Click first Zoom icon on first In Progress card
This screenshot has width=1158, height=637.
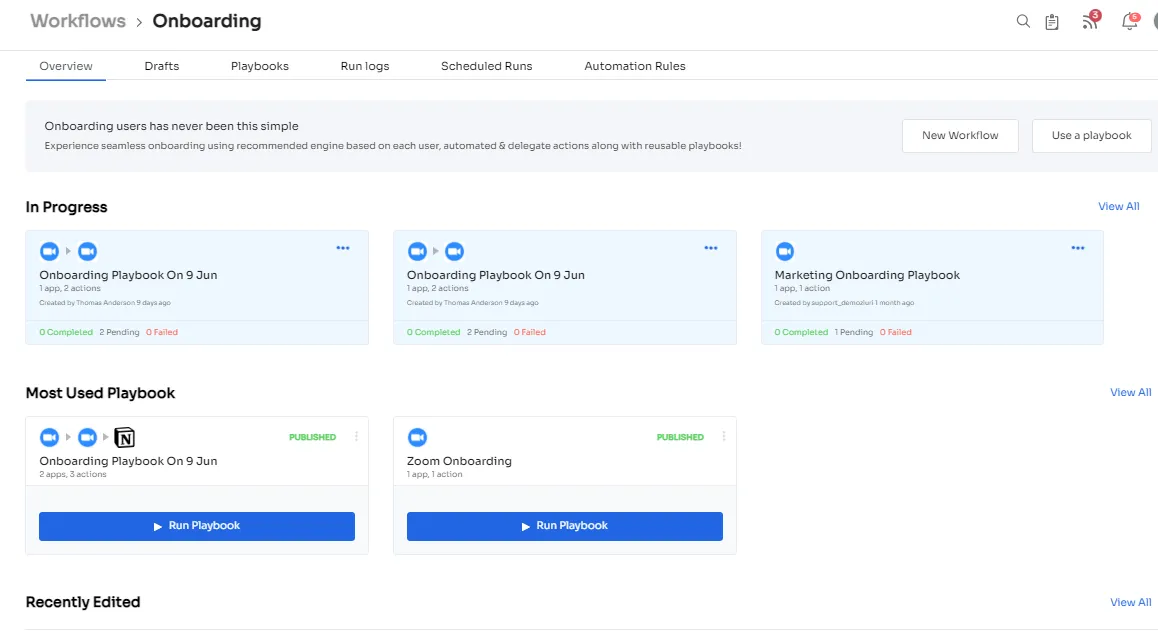coord(49,252)
